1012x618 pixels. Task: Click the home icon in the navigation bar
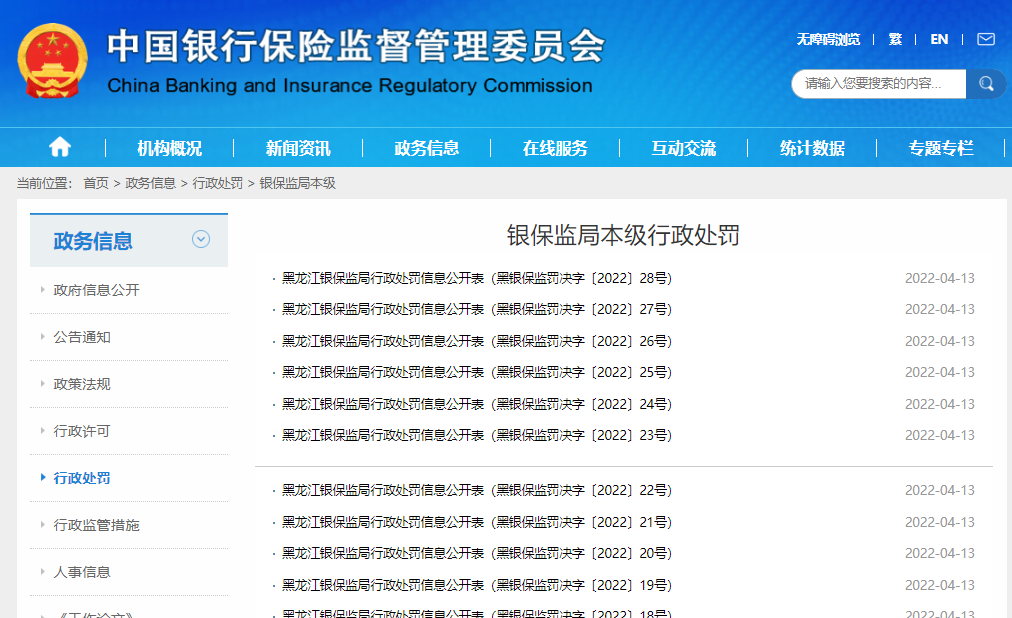tap(60, 147)
